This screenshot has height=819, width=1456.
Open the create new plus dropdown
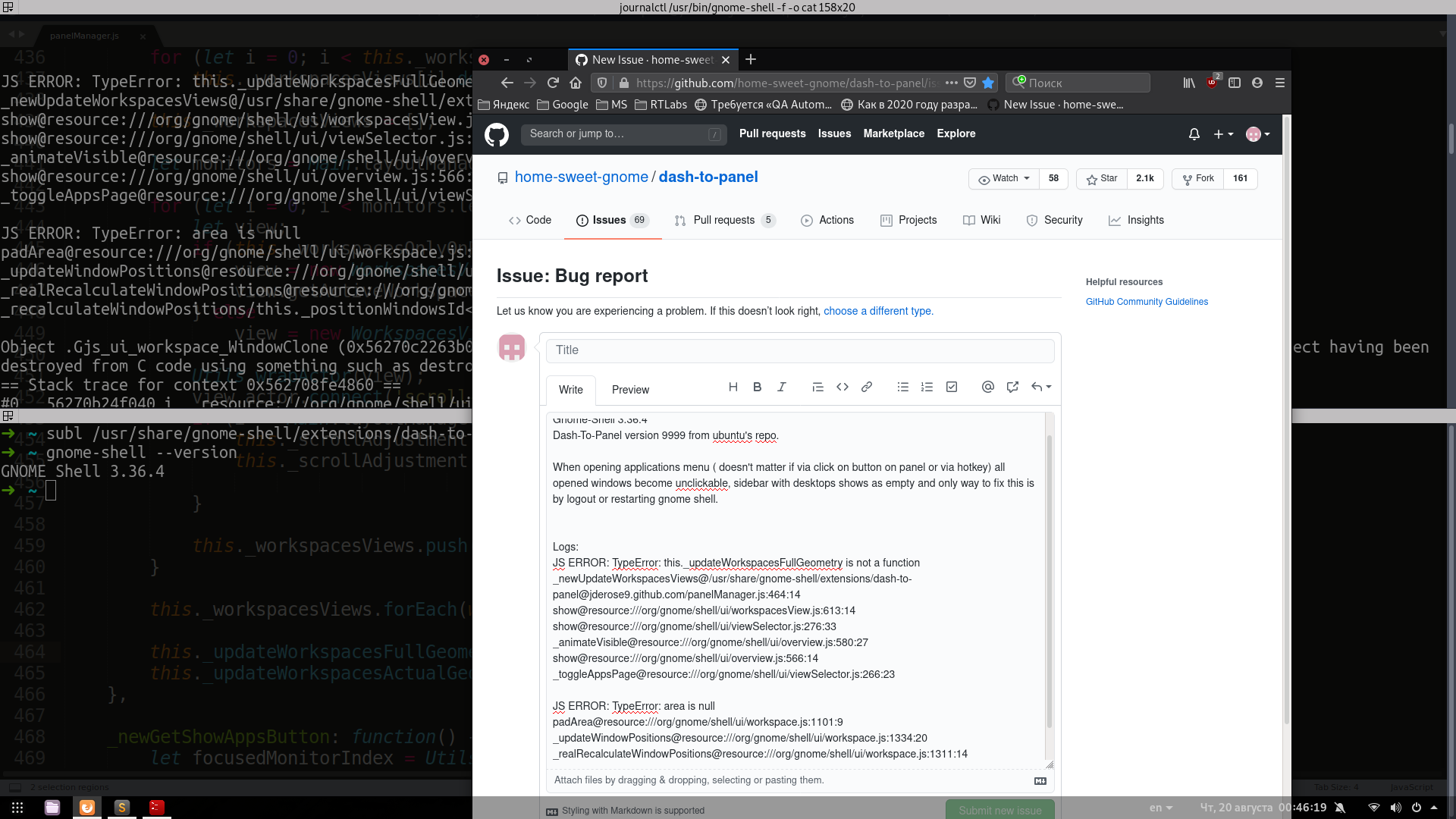click(x=1223, y=134)
